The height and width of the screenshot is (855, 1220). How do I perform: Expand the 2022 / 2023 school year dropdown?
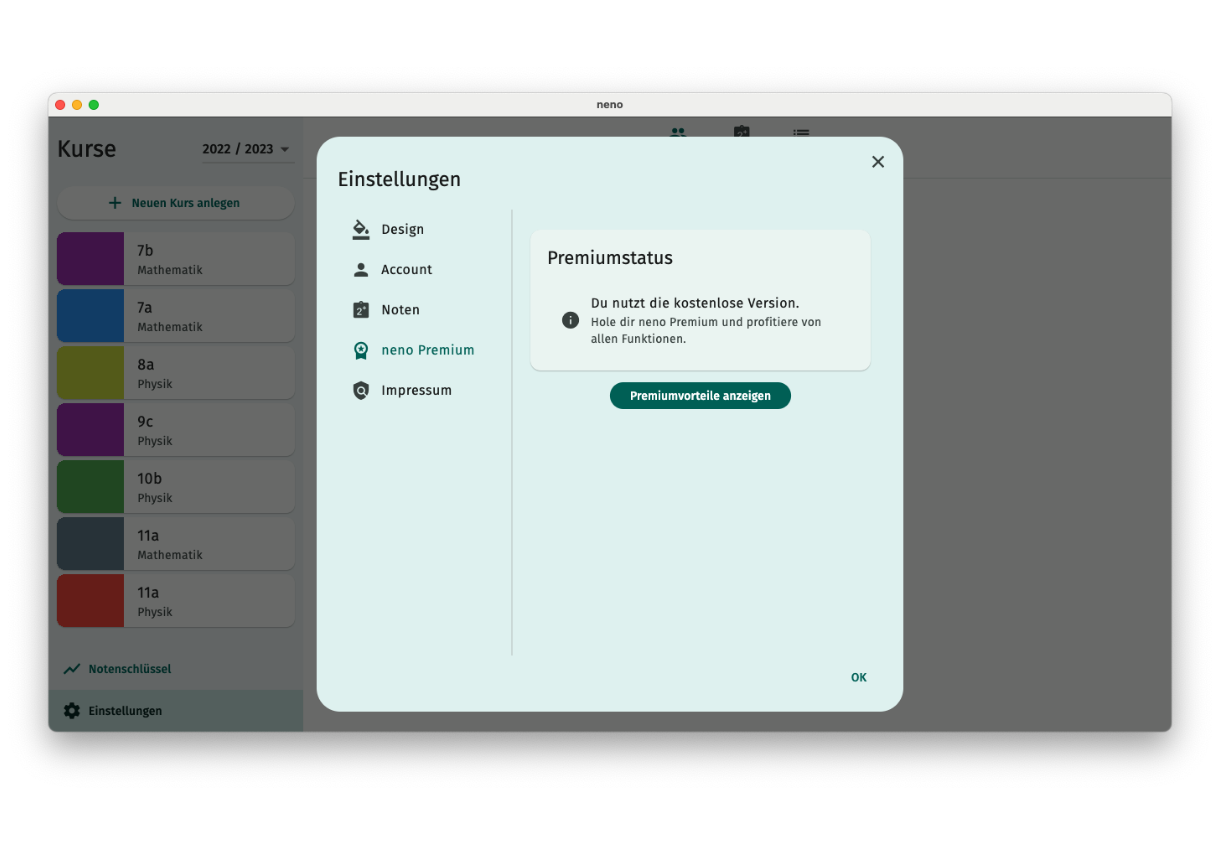pyautogui.click(x=246, y=149)
